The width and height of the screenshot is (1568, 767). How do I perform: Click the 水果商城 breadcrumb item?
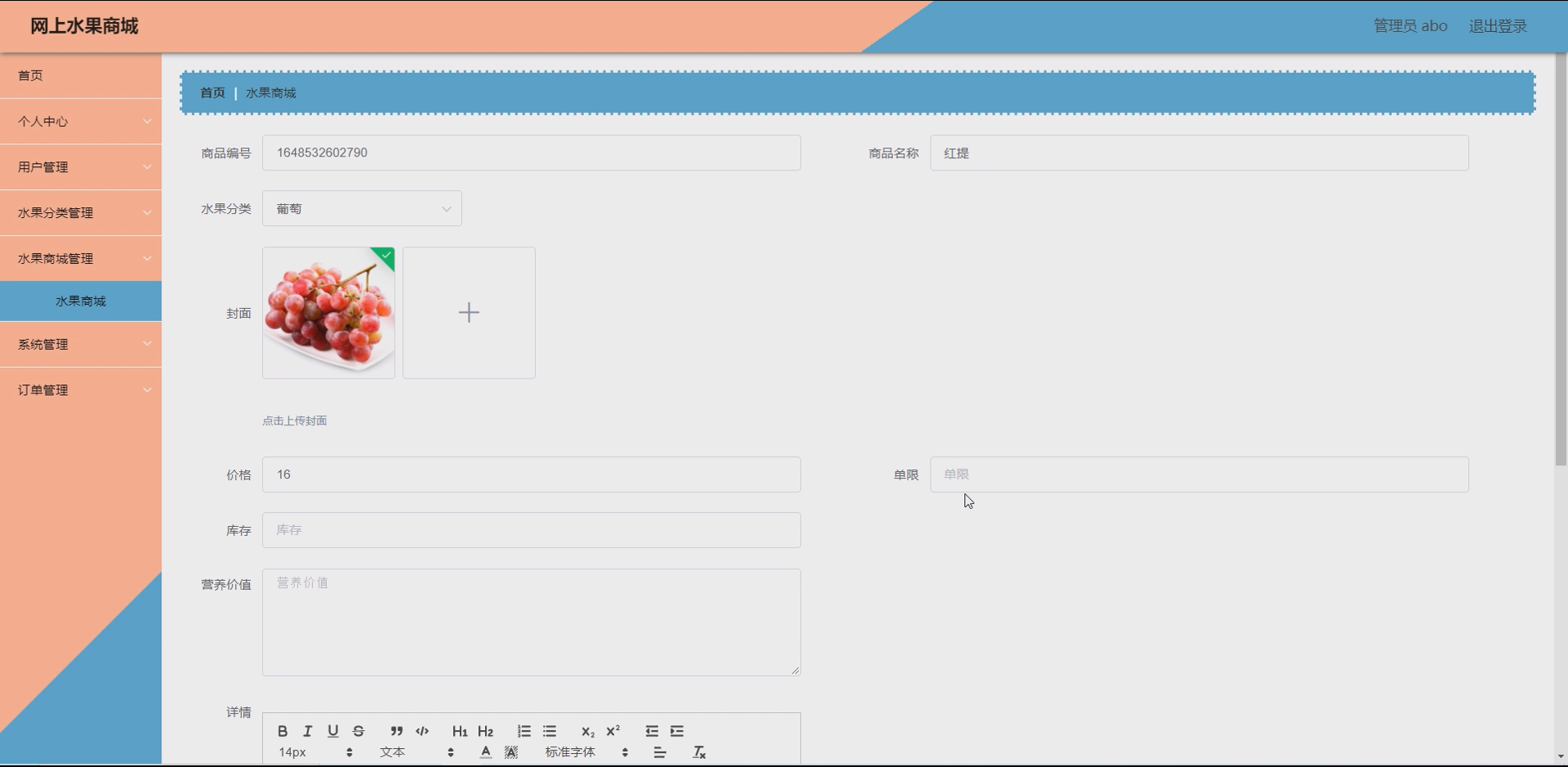[270, 93]
